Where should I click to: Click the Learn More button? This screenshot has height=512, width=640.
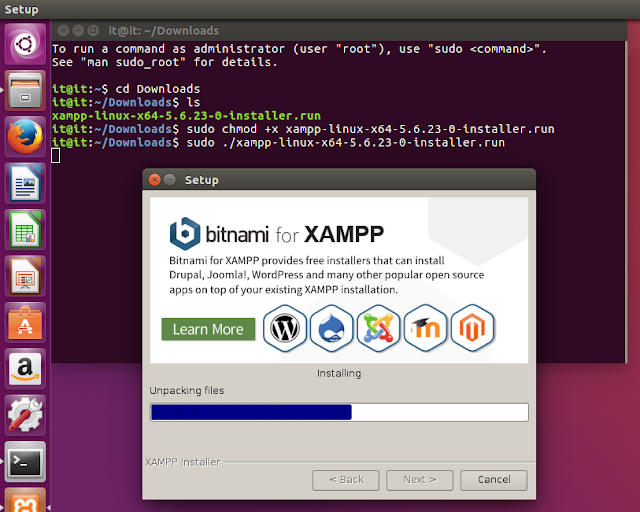coord(208,329)
